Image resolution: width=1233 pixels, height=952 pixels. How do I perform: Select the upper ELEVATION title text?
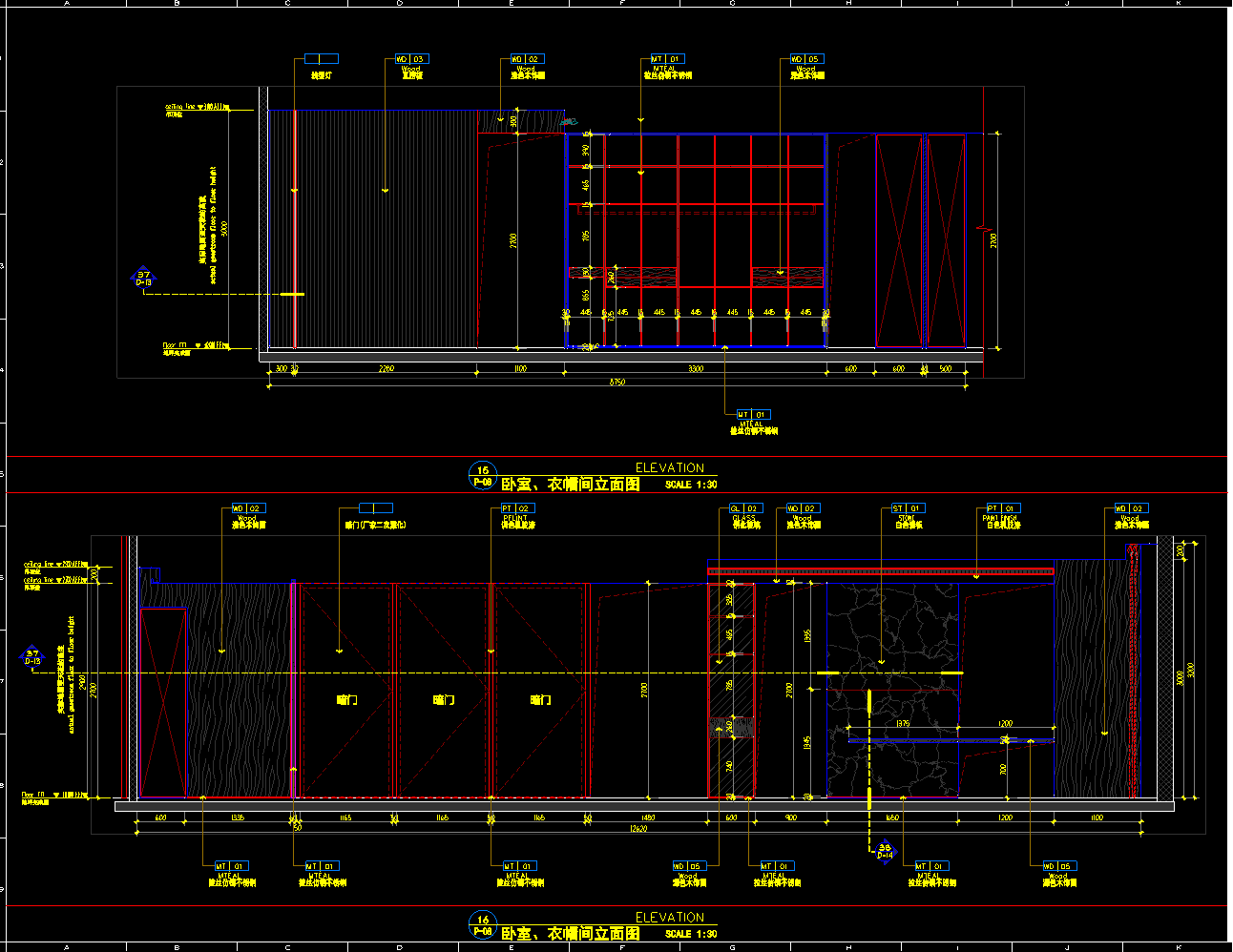(670, 467)
